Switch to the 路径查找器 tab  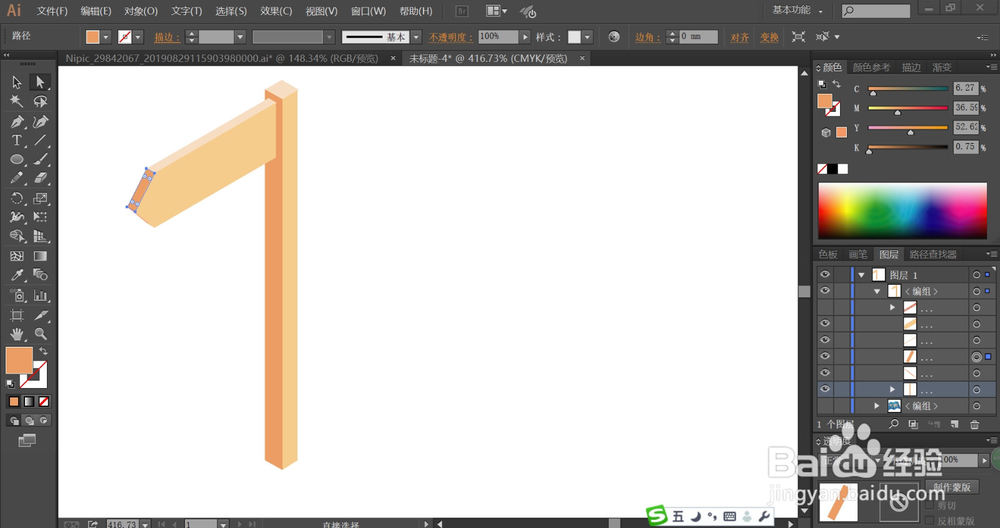pos(933,254)
